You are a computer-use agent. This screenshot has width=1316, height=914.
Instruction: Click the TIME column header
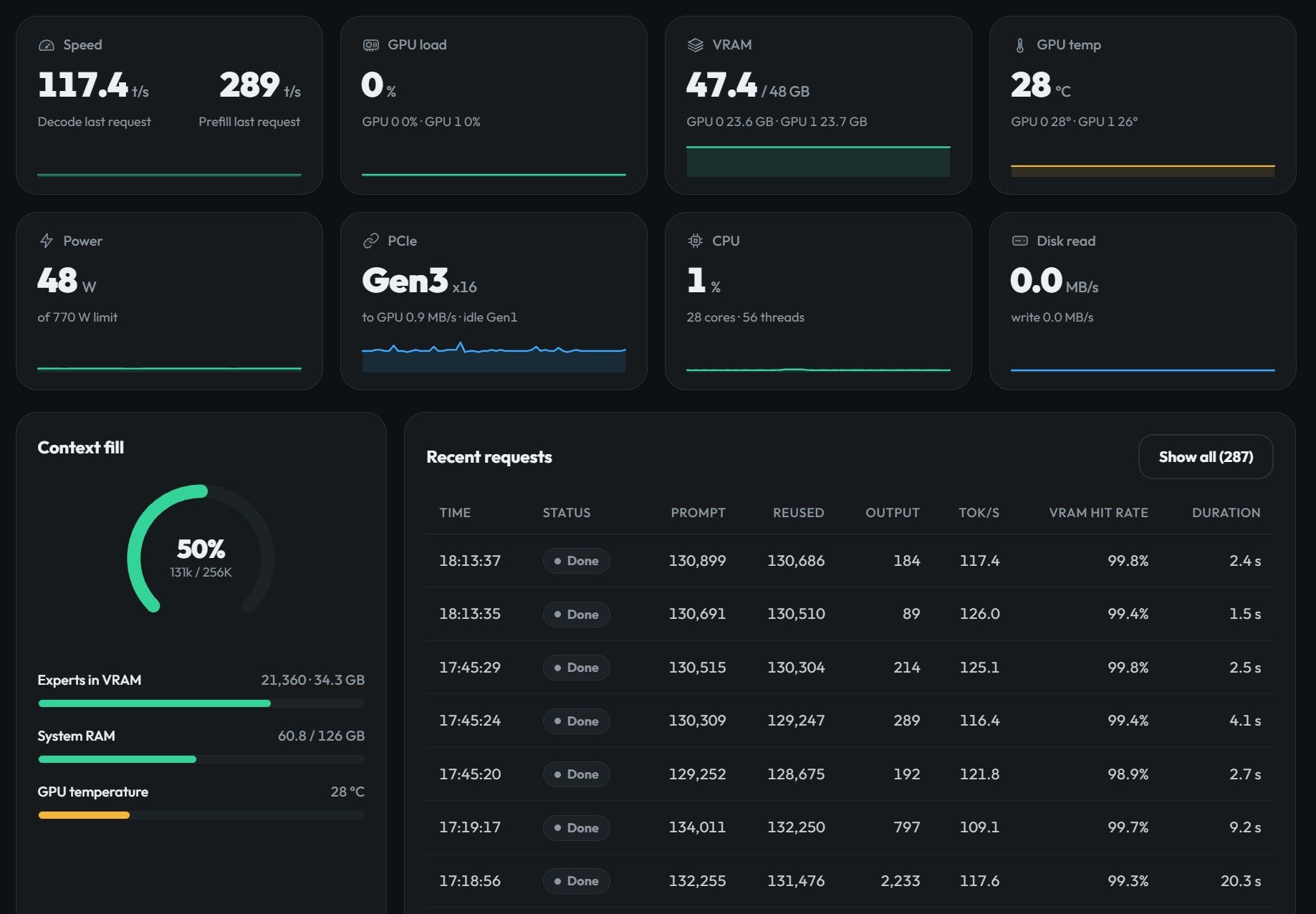pos(455,513)
